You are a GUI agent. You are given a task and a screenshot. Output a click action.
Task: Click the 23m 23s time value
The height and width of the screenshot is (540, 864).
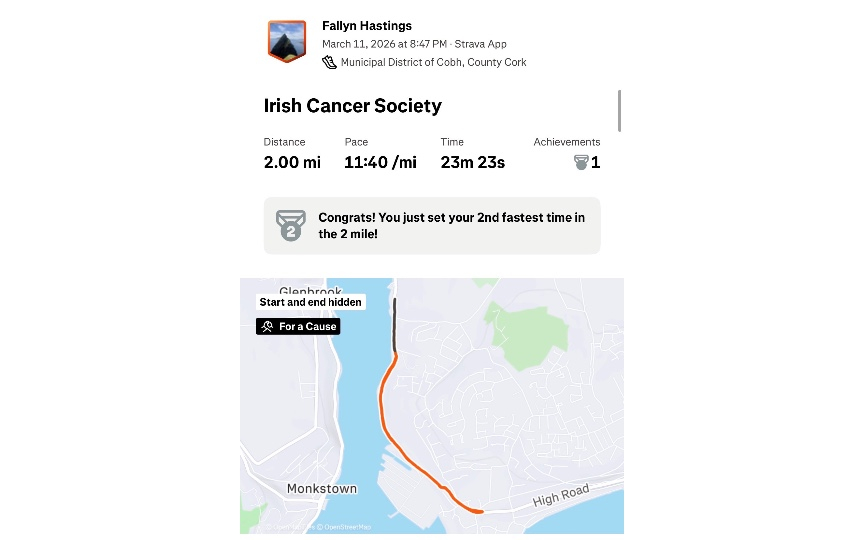pyautogui.click(x=473, y=162)
